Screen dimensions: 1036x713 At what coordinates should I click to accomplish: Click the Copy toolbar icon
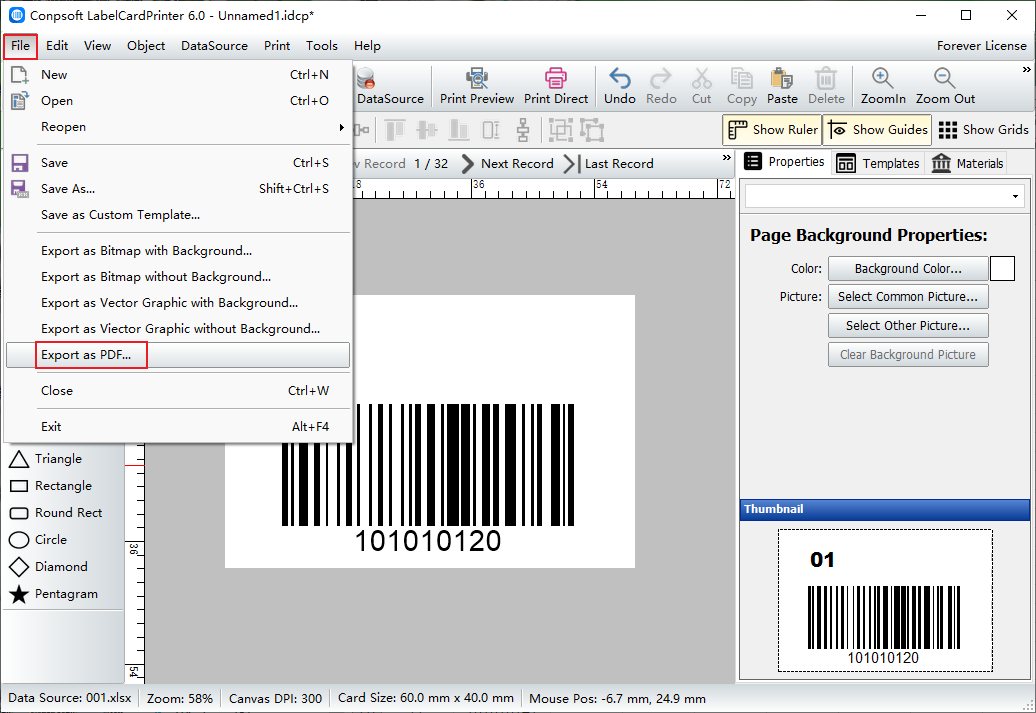coord(741,78)
